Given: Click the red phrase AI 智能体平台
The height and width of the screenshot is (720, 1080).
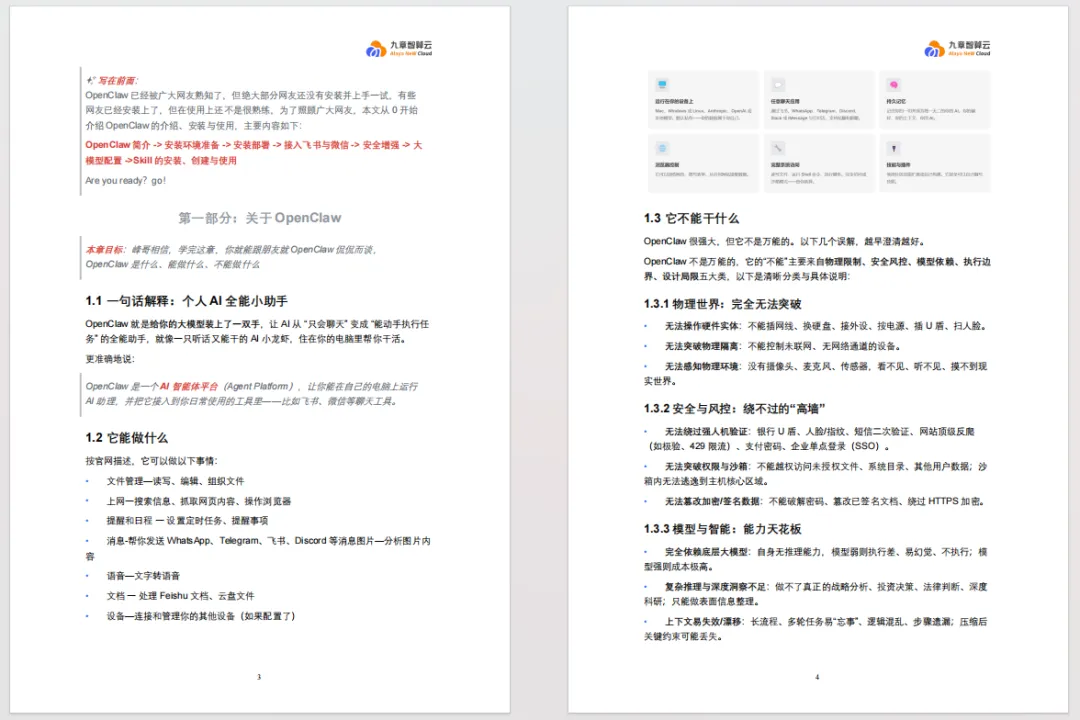Looking at the screenshot, I should point(189,387).
